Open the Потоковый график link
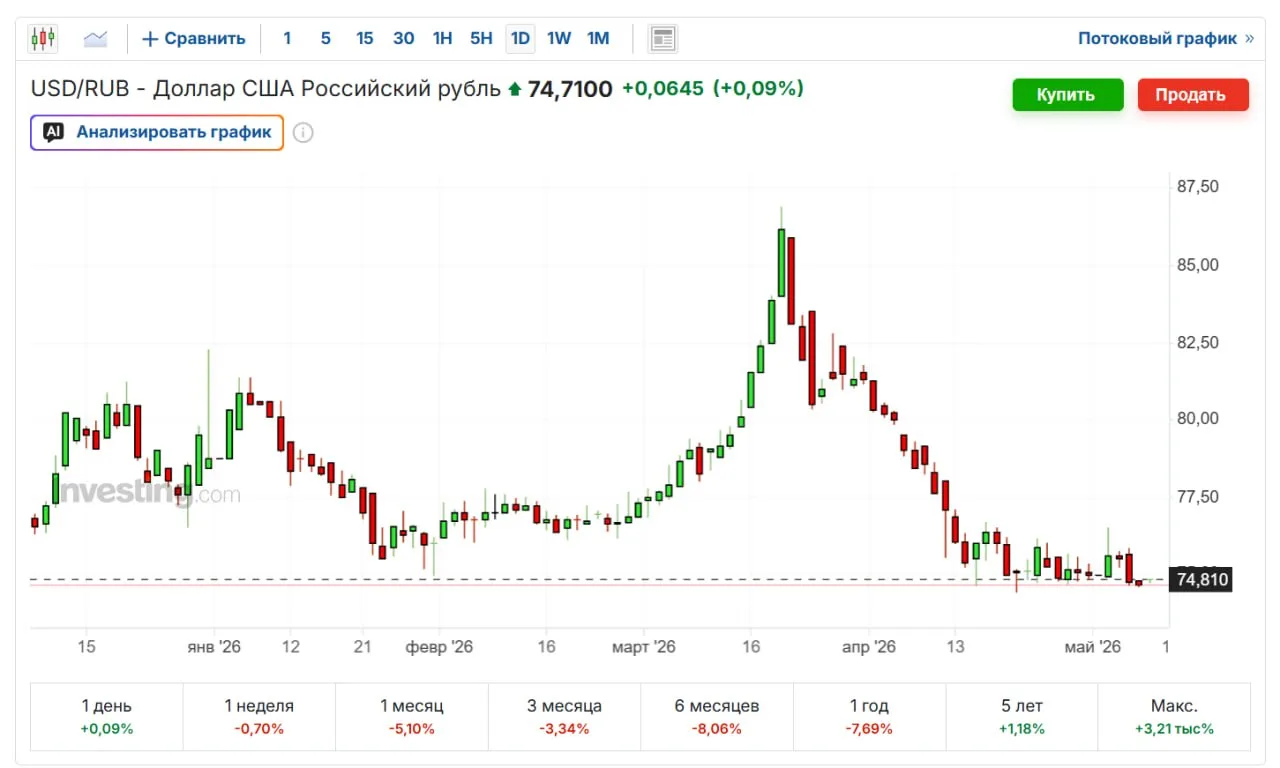Viewport: 1280px width, 768px height. (x=1165, y=39)
